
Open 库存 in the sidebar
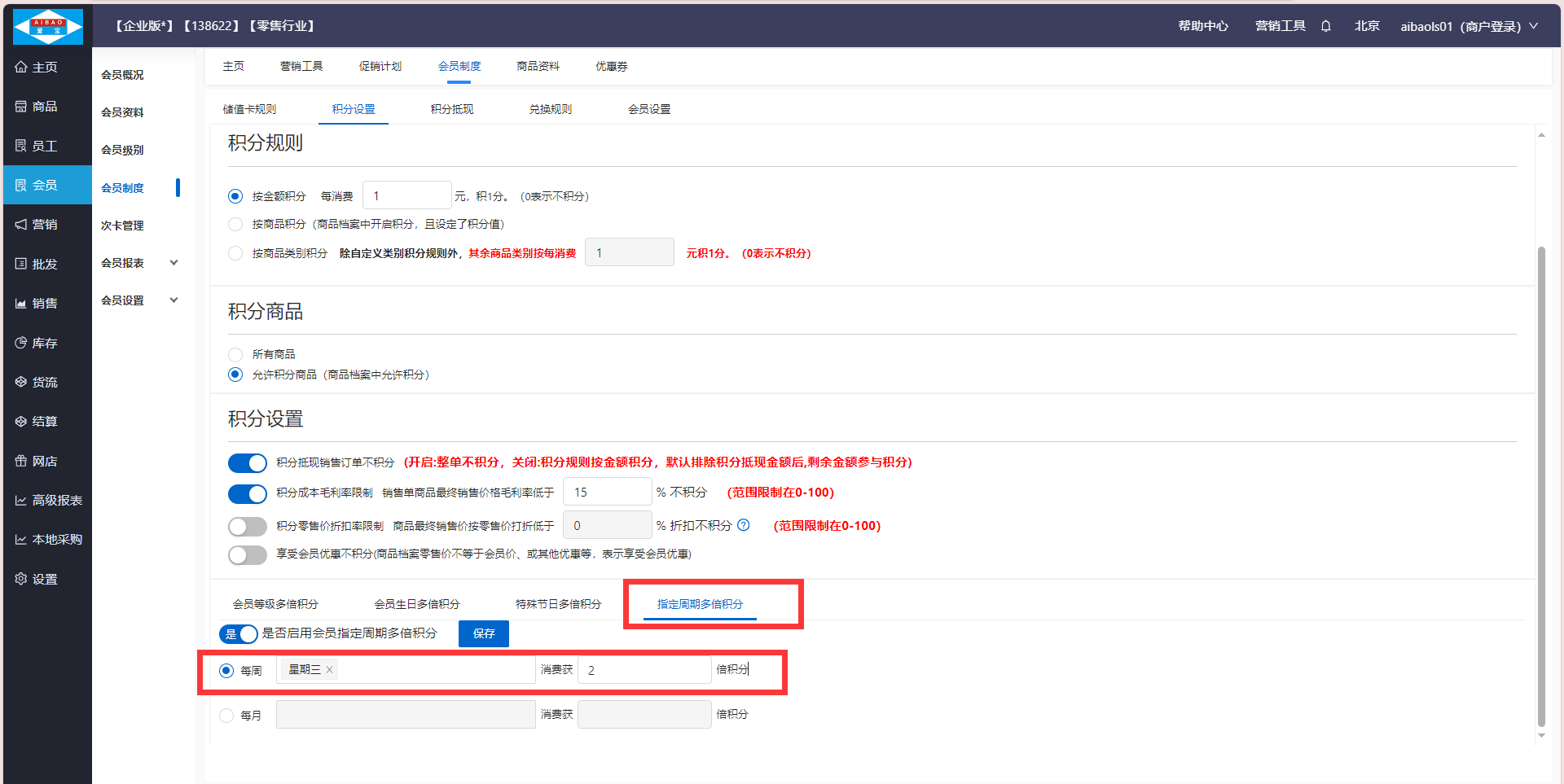(36, 343)
